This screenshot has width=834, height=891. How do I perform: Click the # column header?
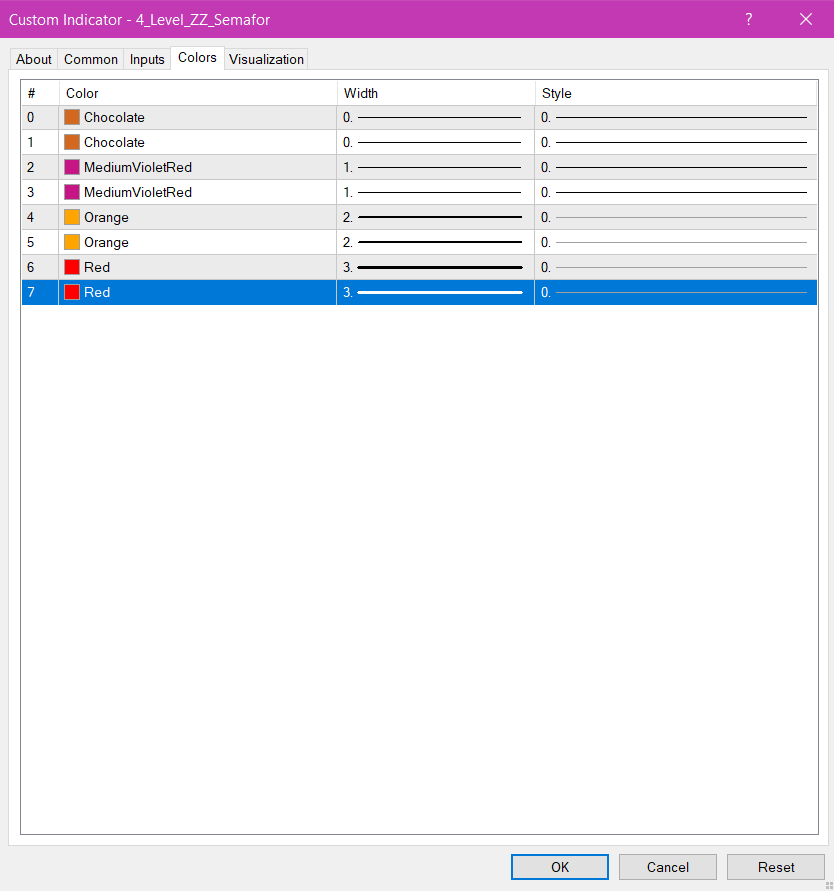click(40, 93)
